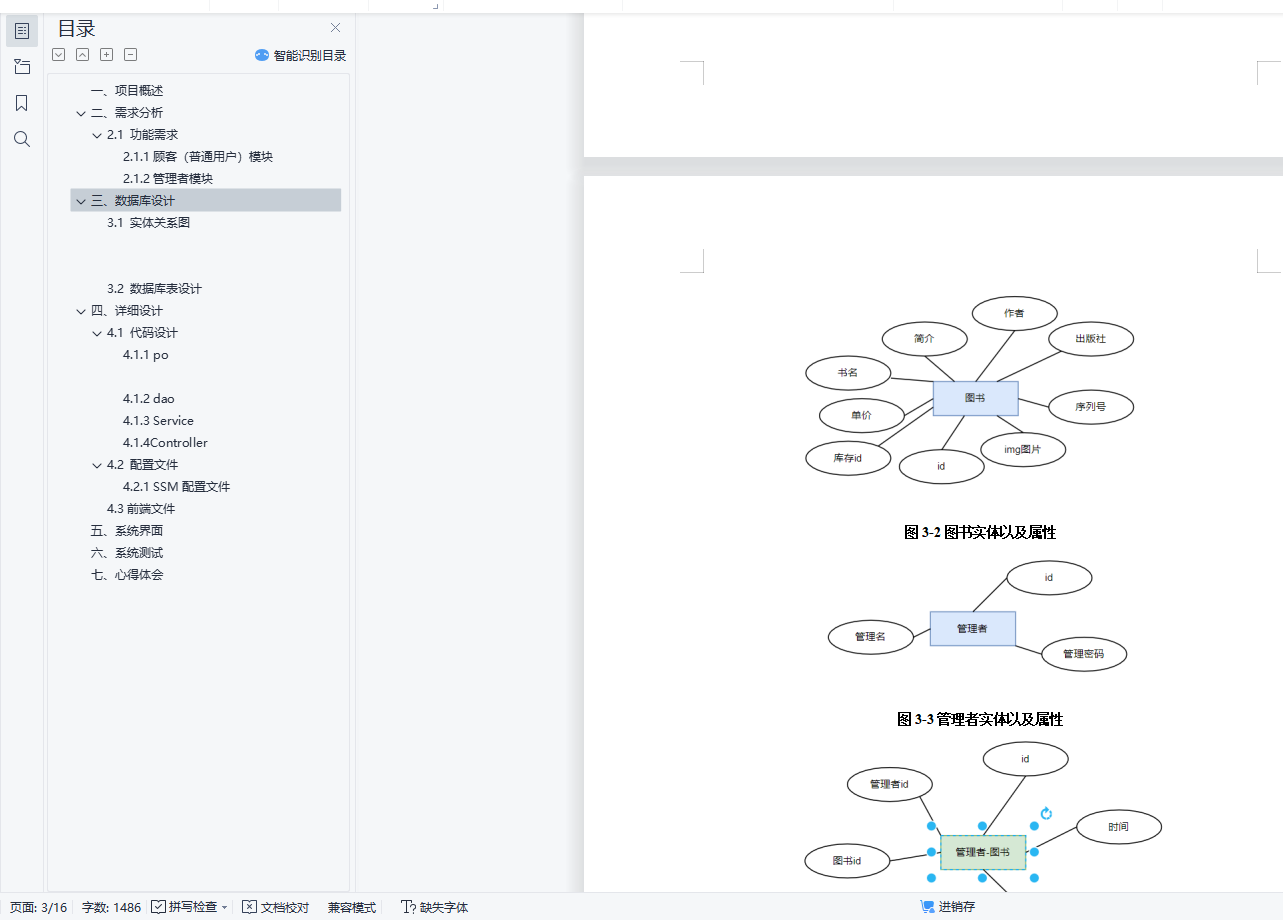
Task: Collapse the 二、需求分析 outline section
Action: (80, 113)
